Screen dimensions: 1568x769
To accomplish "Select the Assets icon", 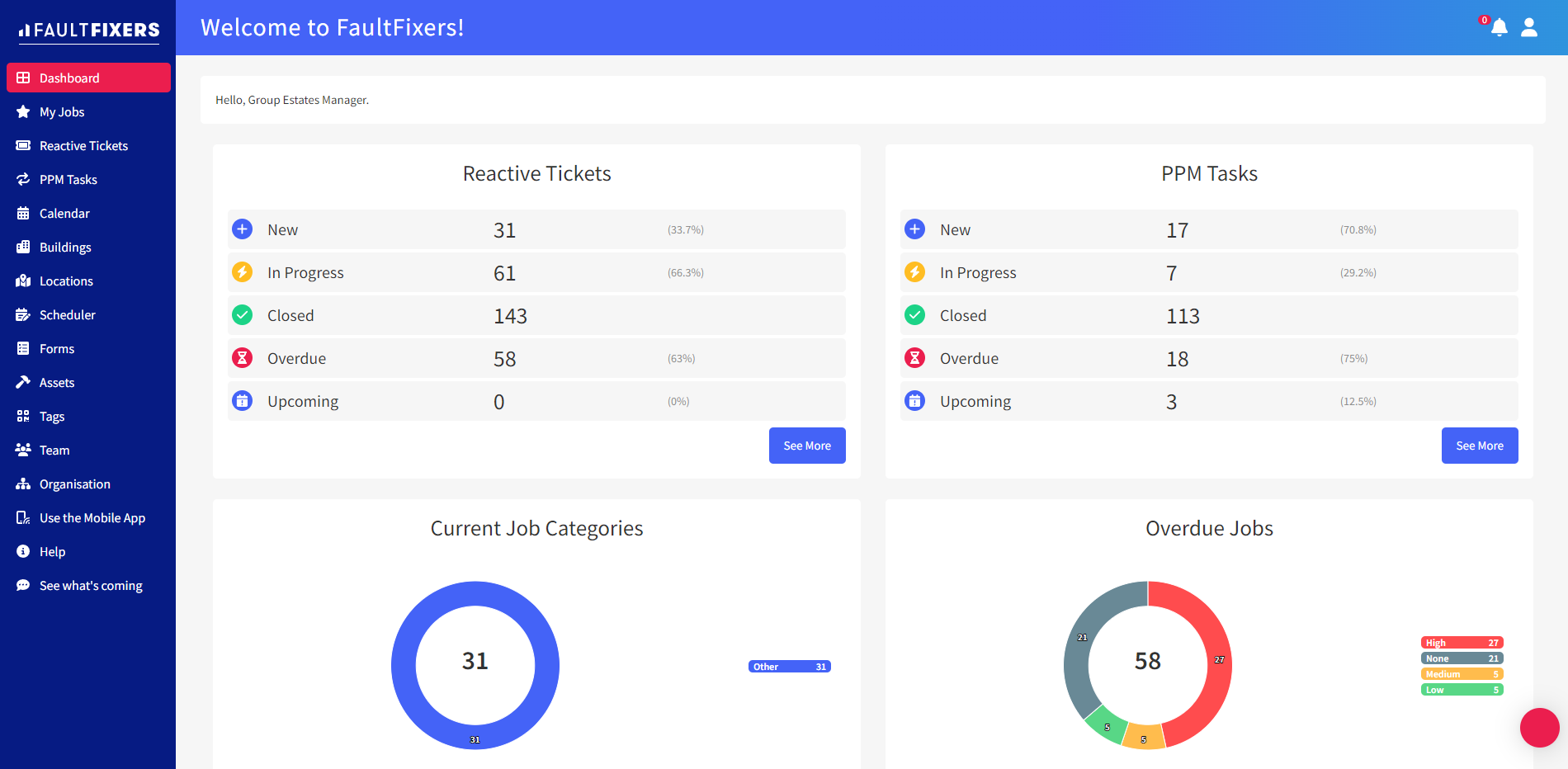I will click(23, 382).
